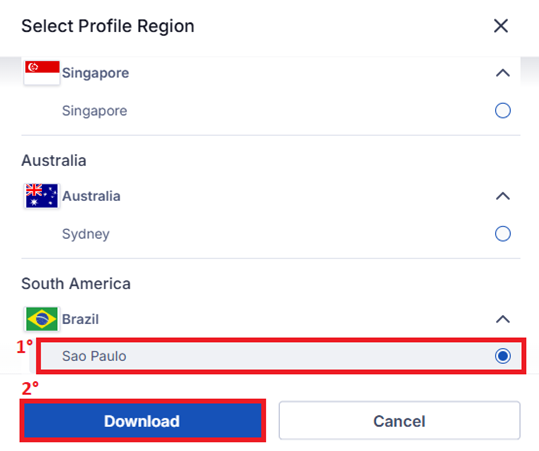Click the Select Profile Region title
This screenshot has height=451, width=539.
[x=108, y=26]
